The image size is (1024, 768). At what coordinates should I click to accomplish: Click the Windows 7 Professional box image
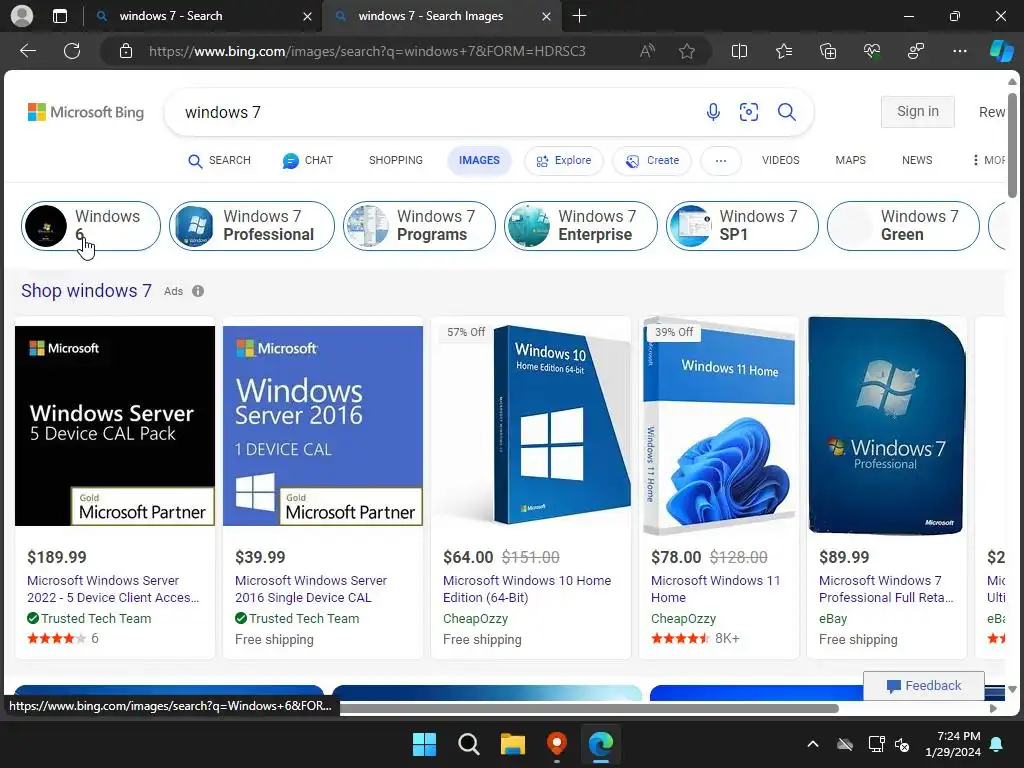point(886,426)
